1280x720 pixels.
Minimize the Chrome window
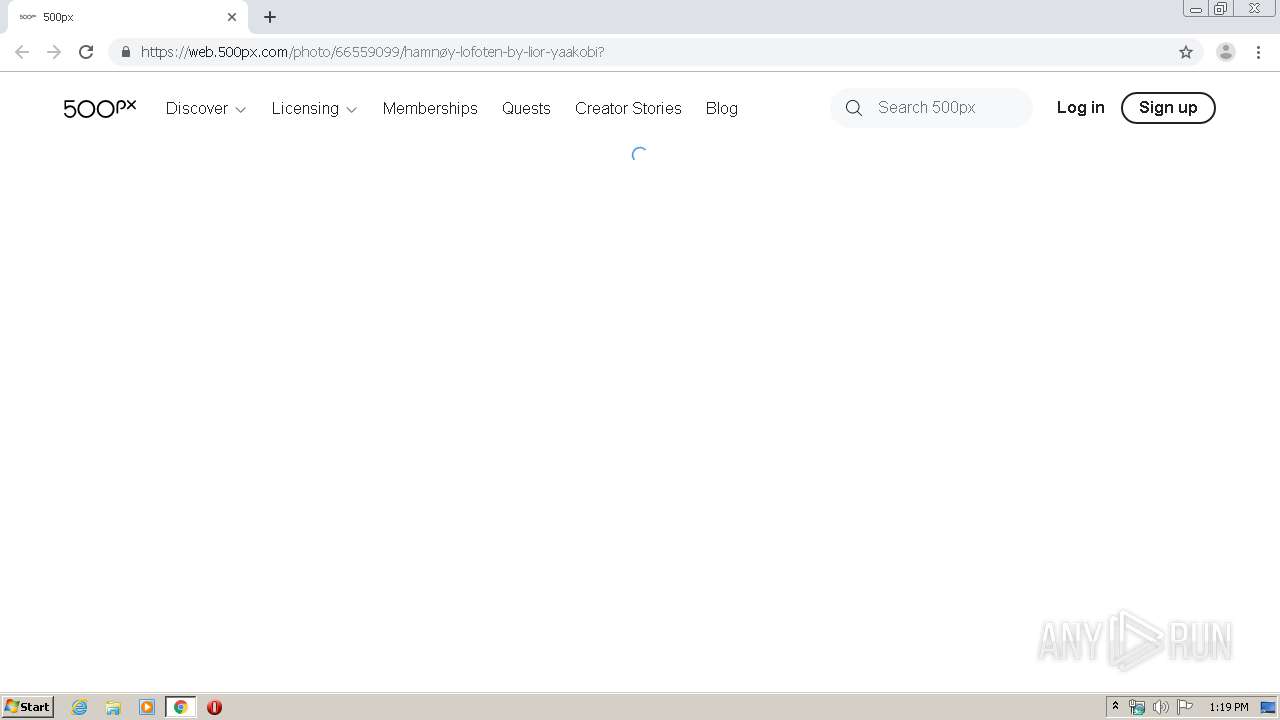pyautogui.click(x=1196, y=9)
